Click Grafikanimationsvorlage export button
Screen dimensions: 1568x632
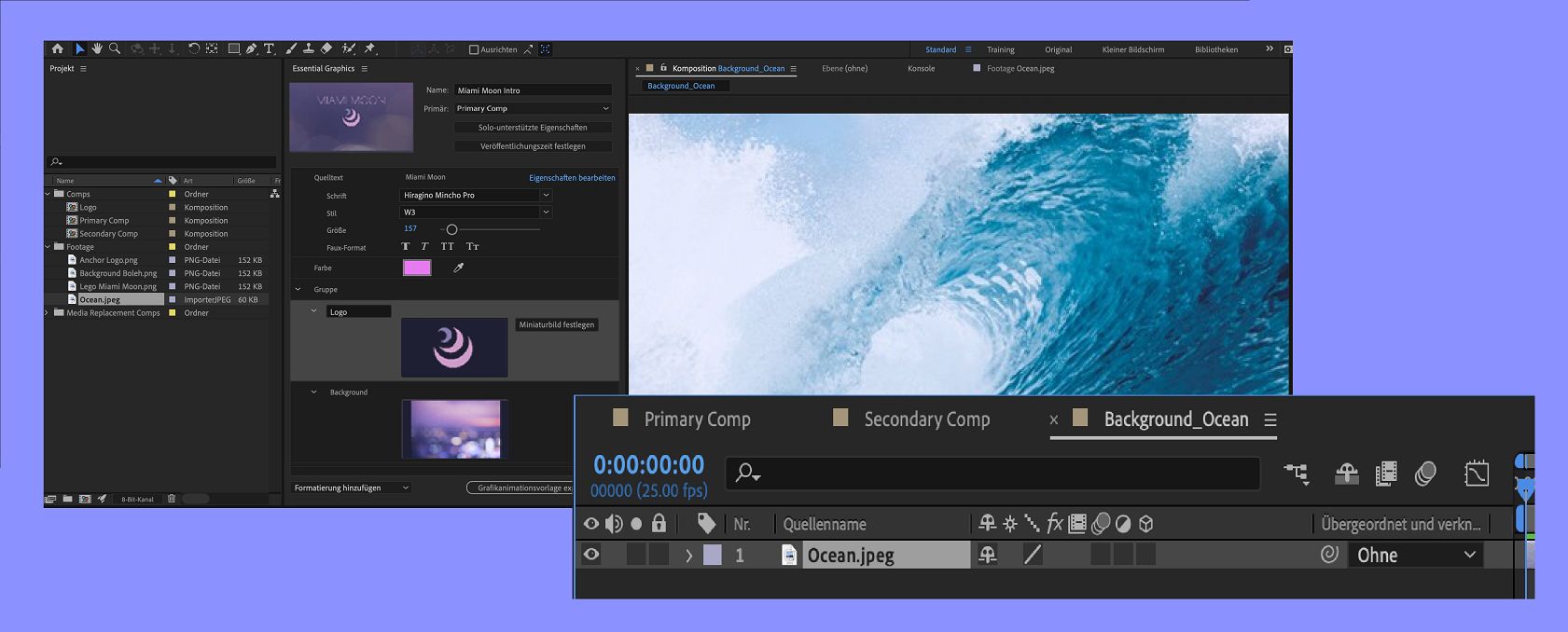click(x=520, y=488)
